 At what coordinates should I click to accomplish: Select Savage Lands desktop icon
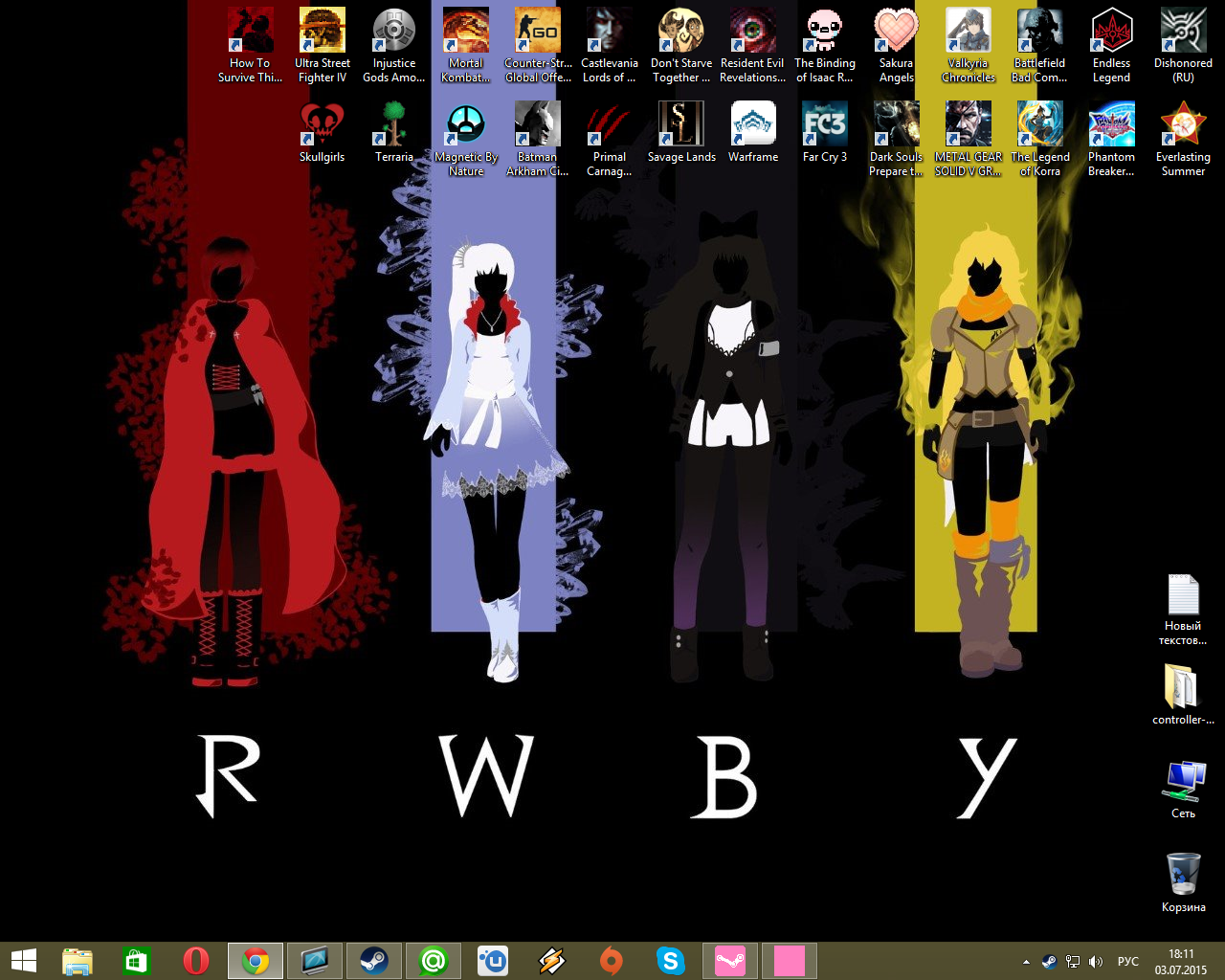tap(681, 133)
